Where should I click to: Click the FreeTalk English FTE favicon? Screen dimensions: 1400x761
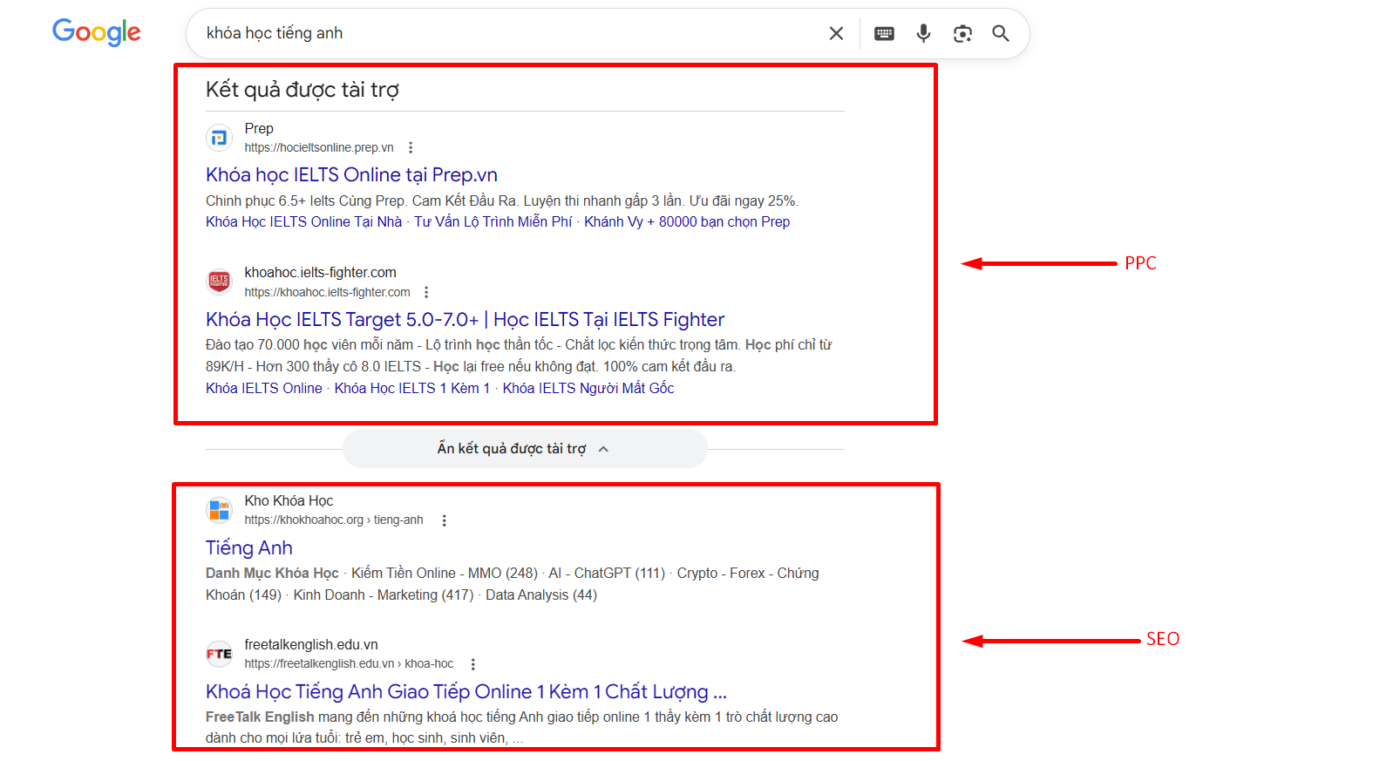click(x=219, y=654)
